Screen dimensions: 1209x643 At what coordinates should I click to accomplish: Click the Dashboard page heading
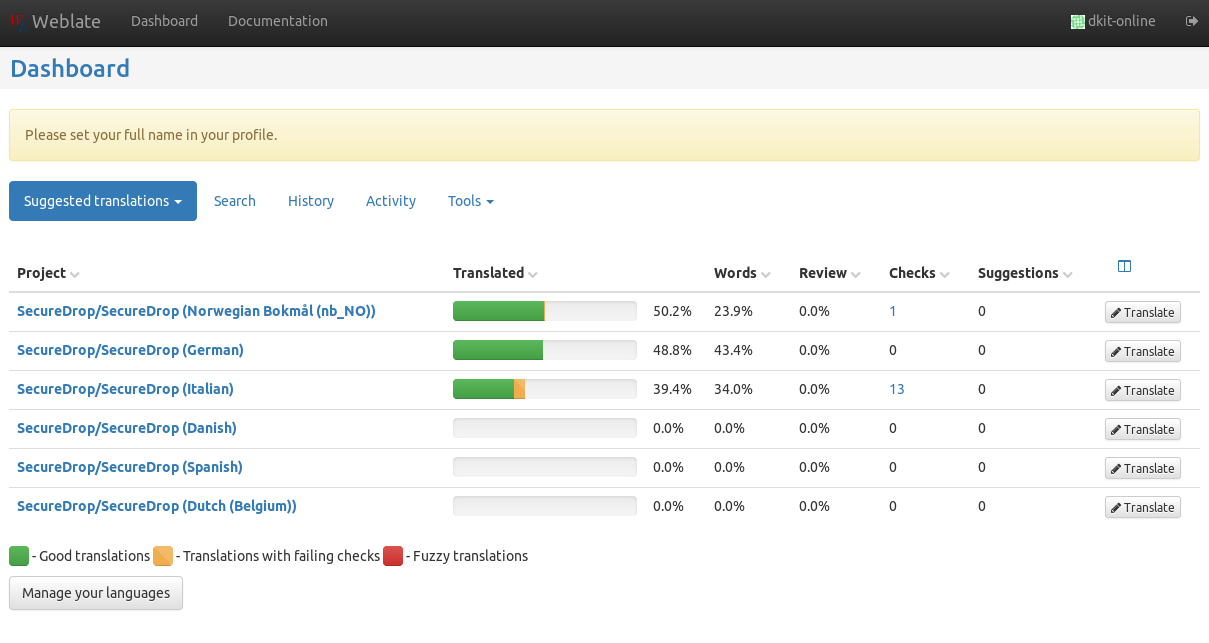pyautogui.click(x=70, y=68)
